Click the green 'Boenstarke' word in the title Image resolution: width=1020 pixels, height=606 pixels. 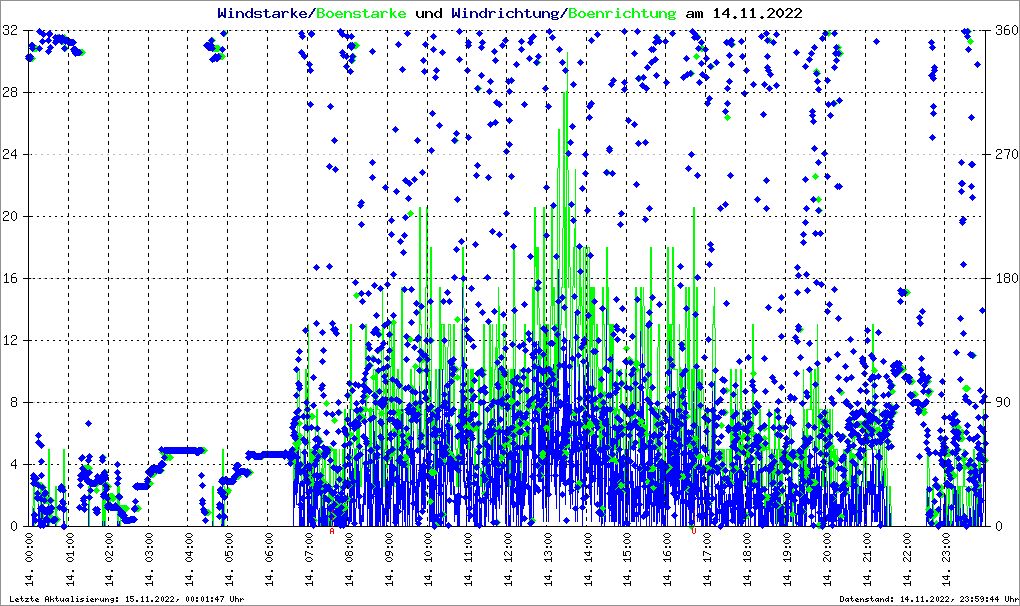pyautogui.click(x=361, y=13)
